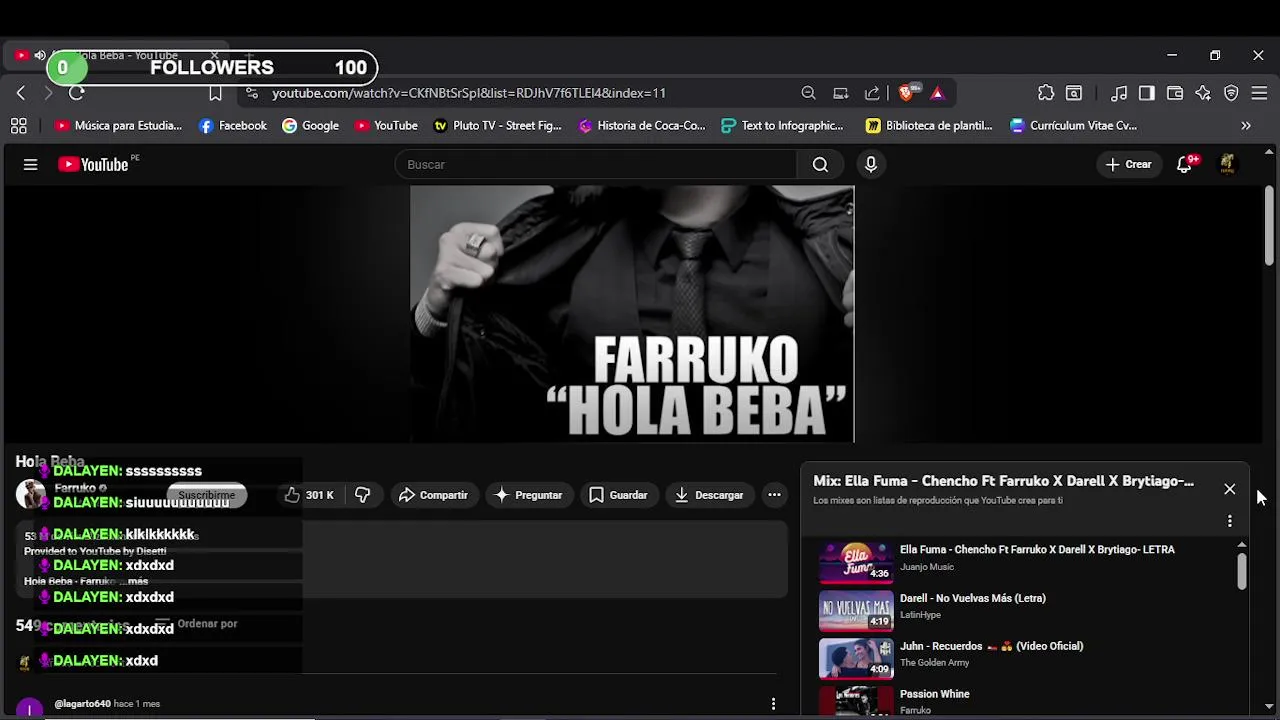The height and width of the screenshot is (720, 1280).
Task: Dislike the video with thumbs down
Action: (x=363, y=495)
